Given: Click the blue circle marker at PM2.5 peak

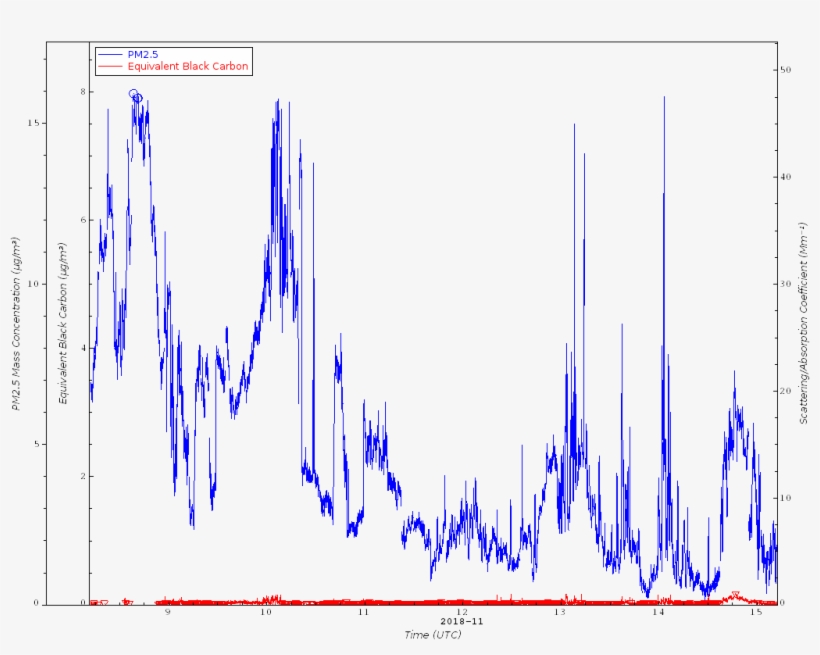Looking at the screenshot, I should pyautogui.click(x=133, y=94).
